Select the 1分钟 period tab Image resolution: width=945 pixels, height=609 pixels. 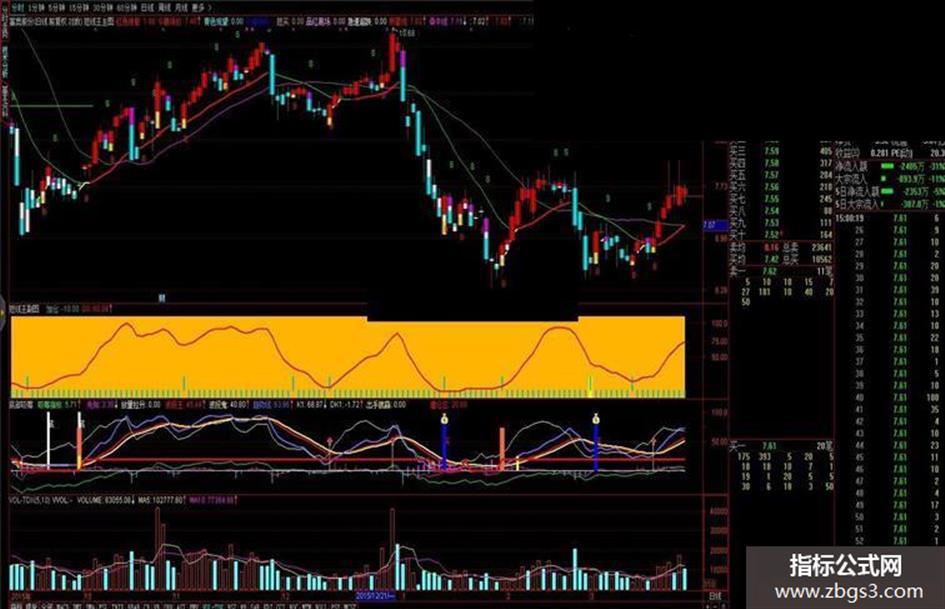pos(36,8)
